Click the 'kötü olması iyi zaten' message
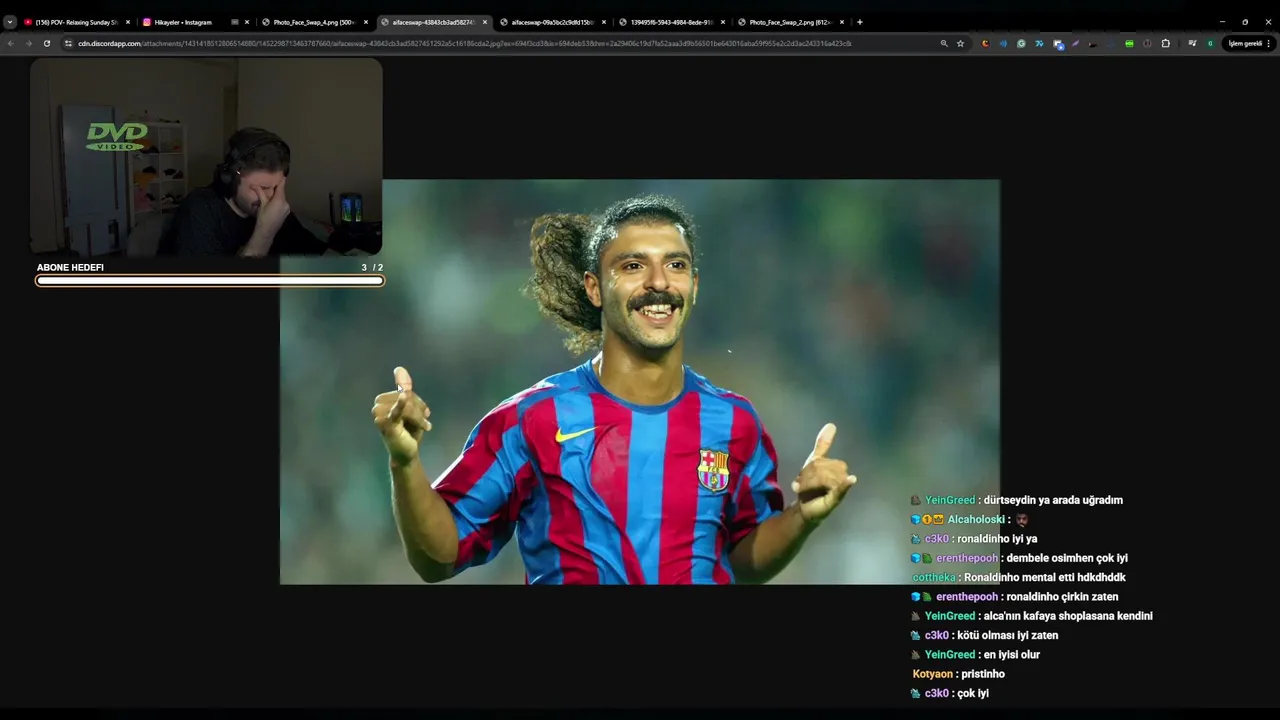Screen dimensions: 1280x720 pos(983,635)
